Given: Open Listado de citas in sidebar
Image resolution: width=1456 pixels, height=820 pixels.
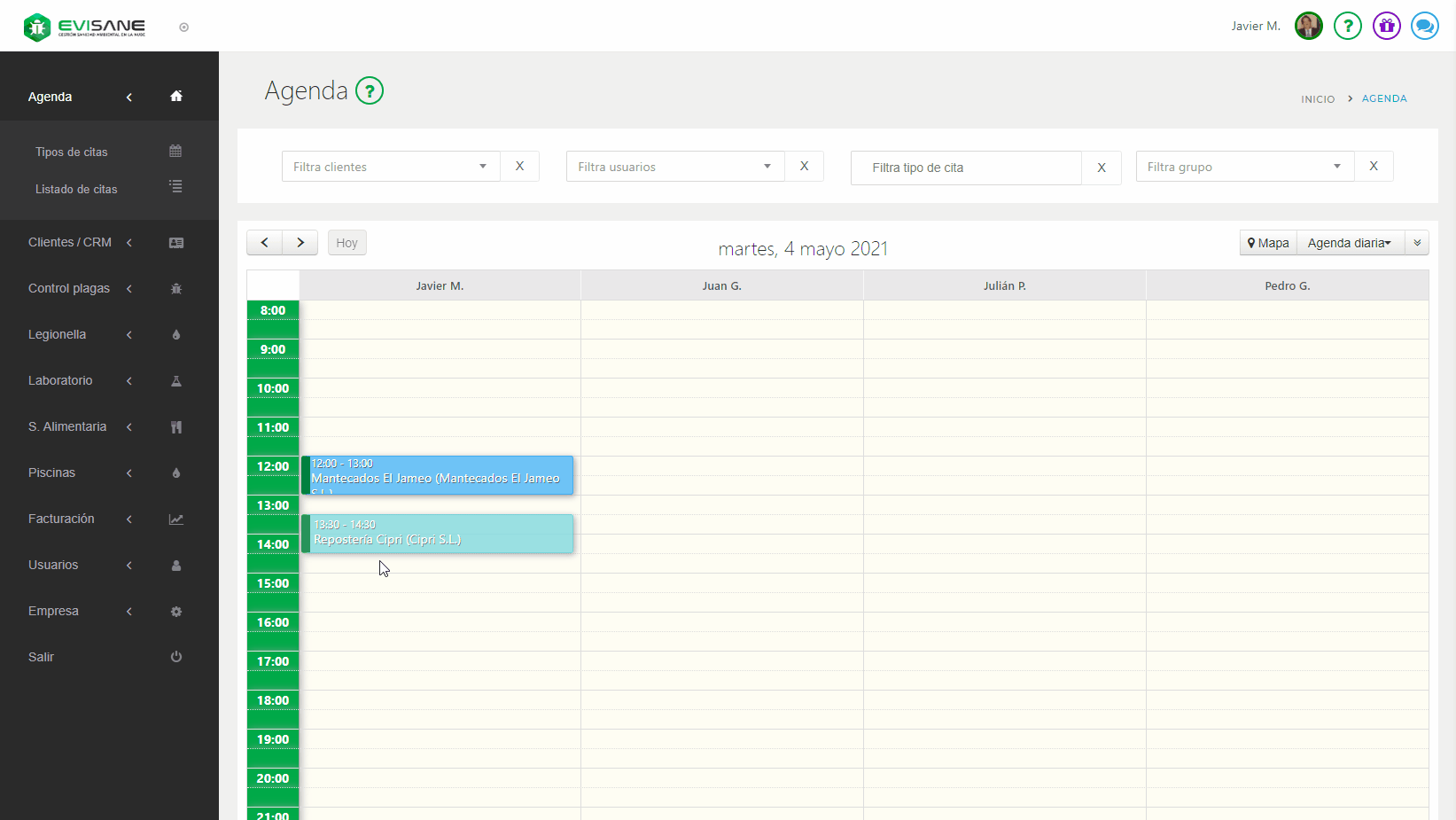Looking at the screenshot, I should pos(76,189).
